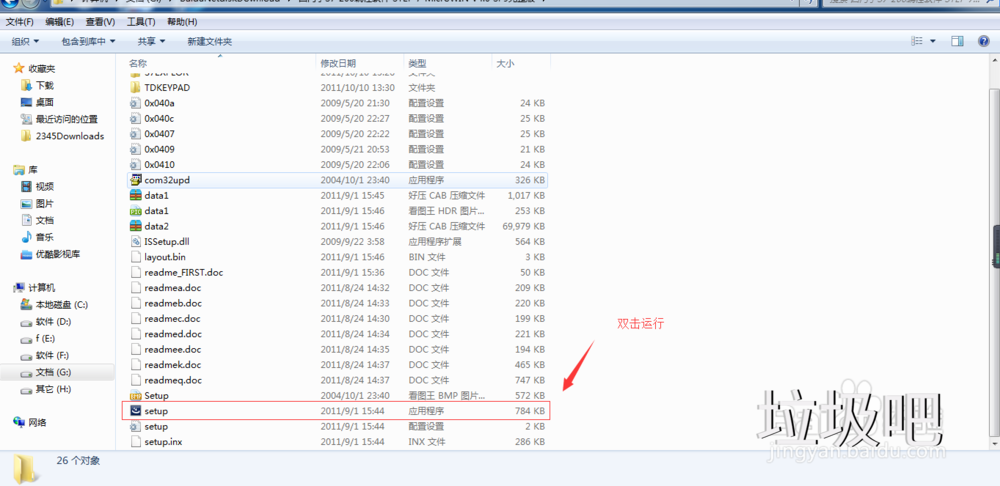Select the layout.bin file icon
1000x486 pixels.
click(x=135, y=257)
